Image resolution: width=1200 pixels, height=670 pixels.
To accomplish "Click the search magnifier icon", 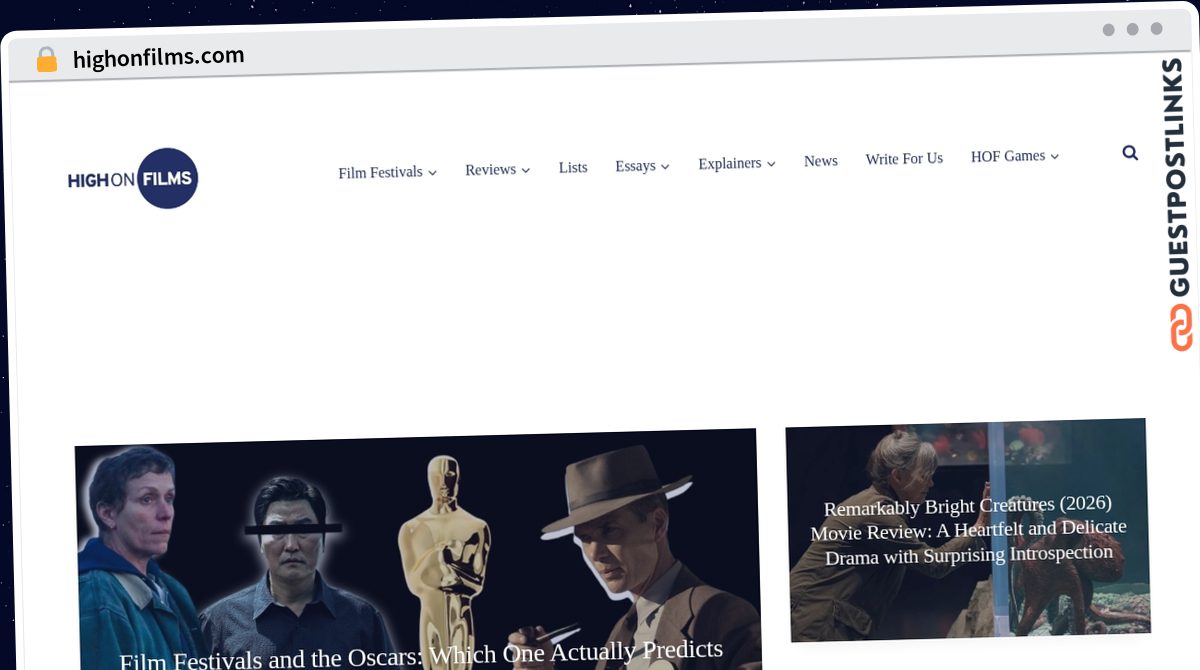I will click(1130, 153).
